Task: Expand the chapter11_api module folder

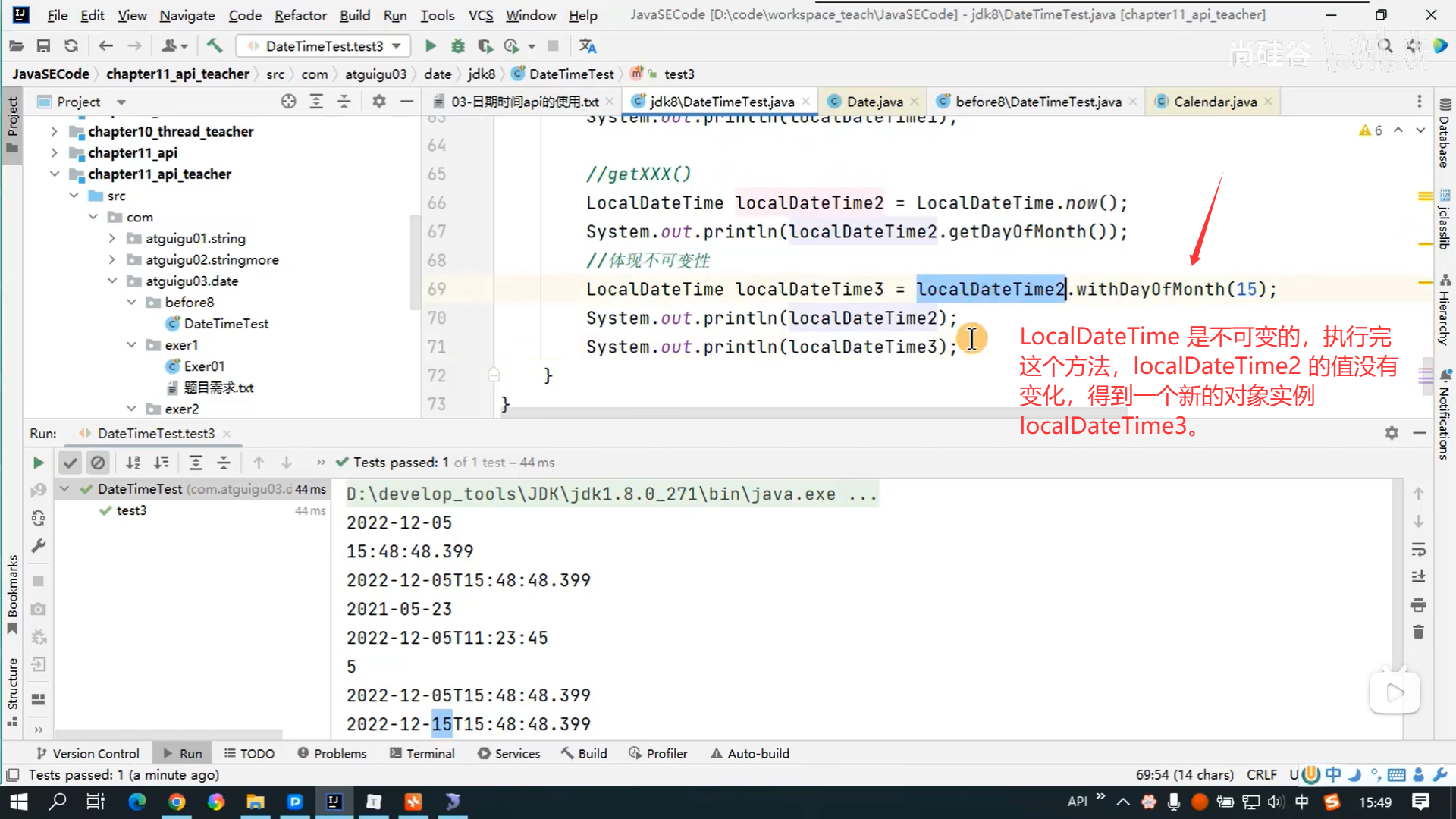Action: click(54, 152)
